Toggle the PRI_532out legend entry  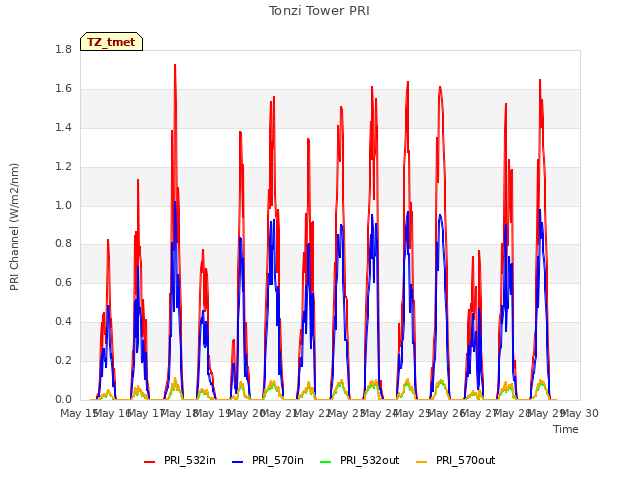pos(360,460)
